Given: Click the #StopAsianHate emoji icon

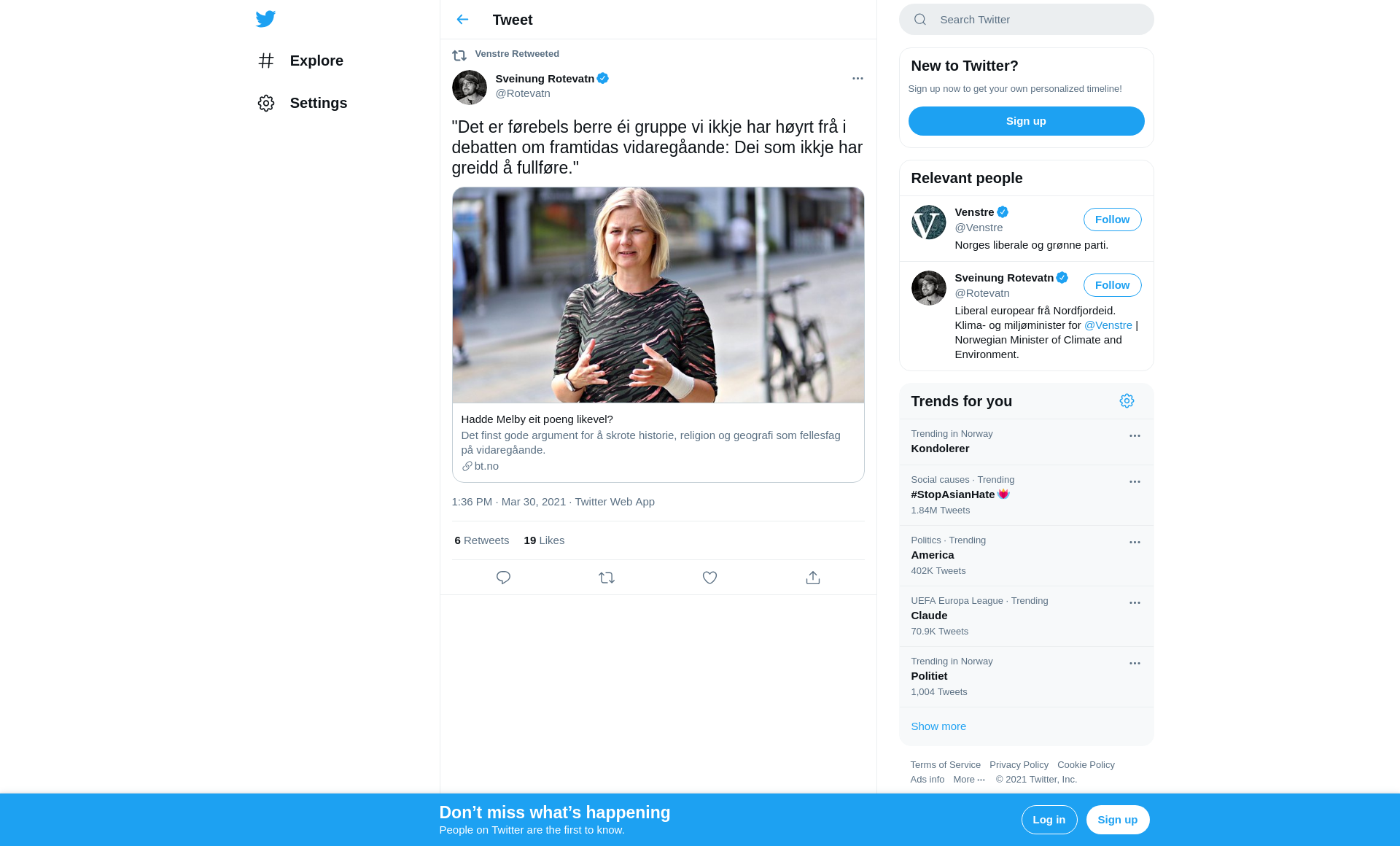Looking at the screenshot, I should [1003, 494].
